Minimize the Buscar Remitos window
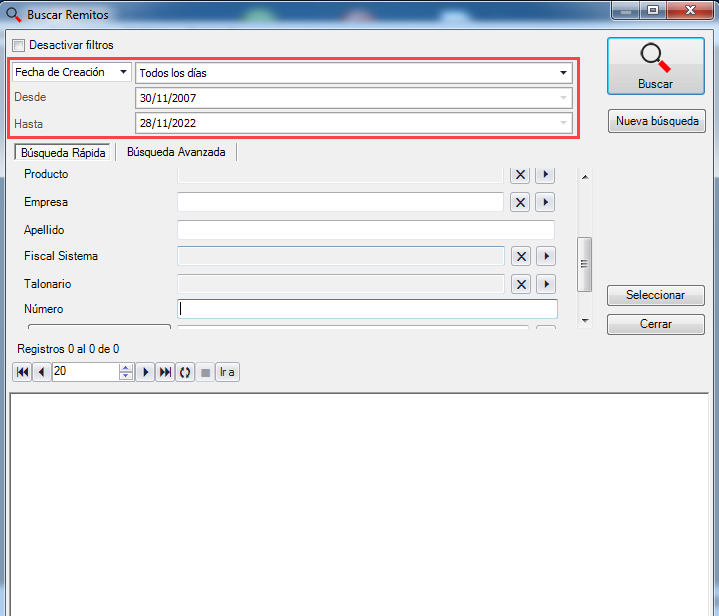This screenshot has width=719, height=616. pyautogui.click(x=625, y=11)
